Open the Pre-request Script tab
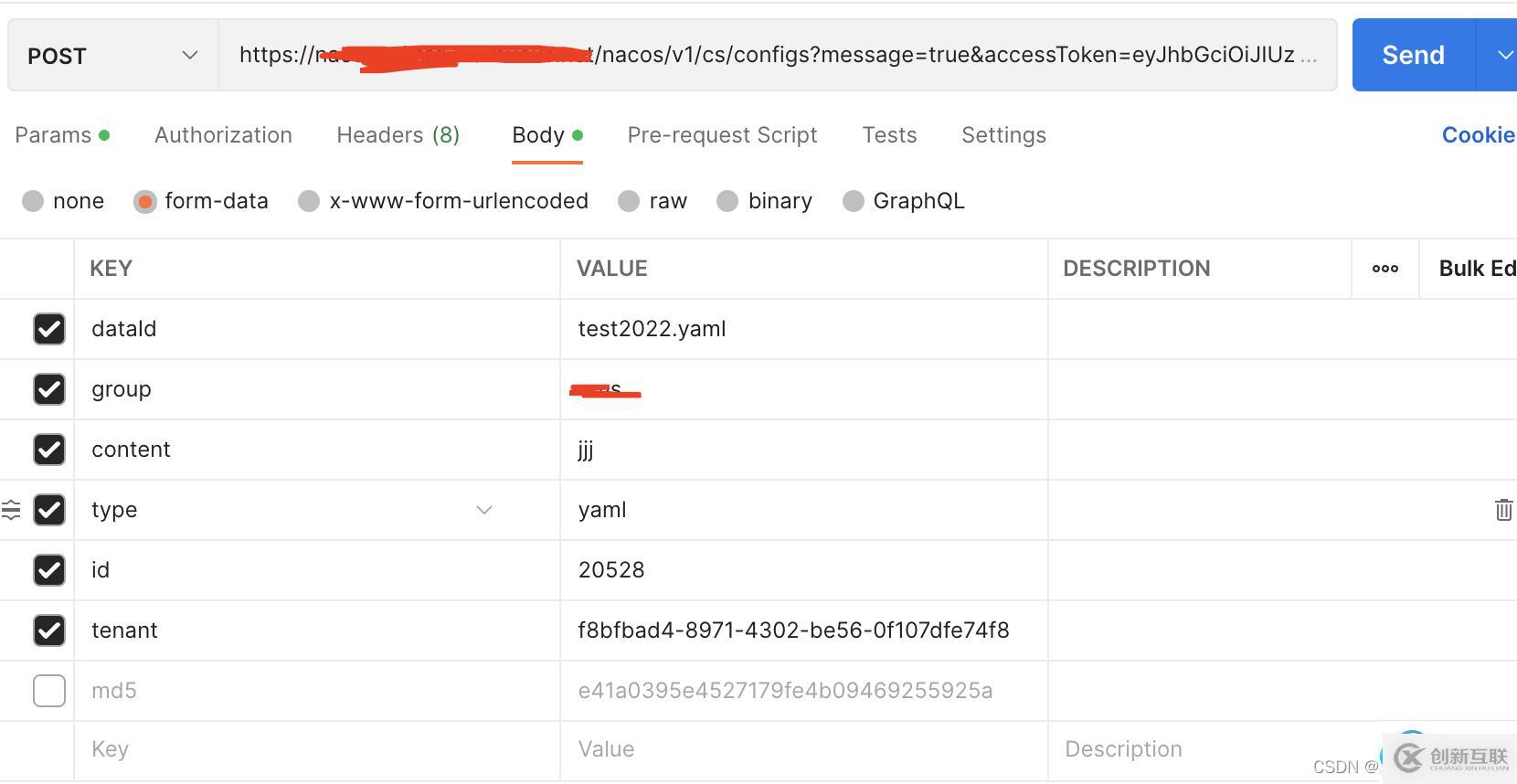The width and height of the screenshot is (1517, 784). 722,135
